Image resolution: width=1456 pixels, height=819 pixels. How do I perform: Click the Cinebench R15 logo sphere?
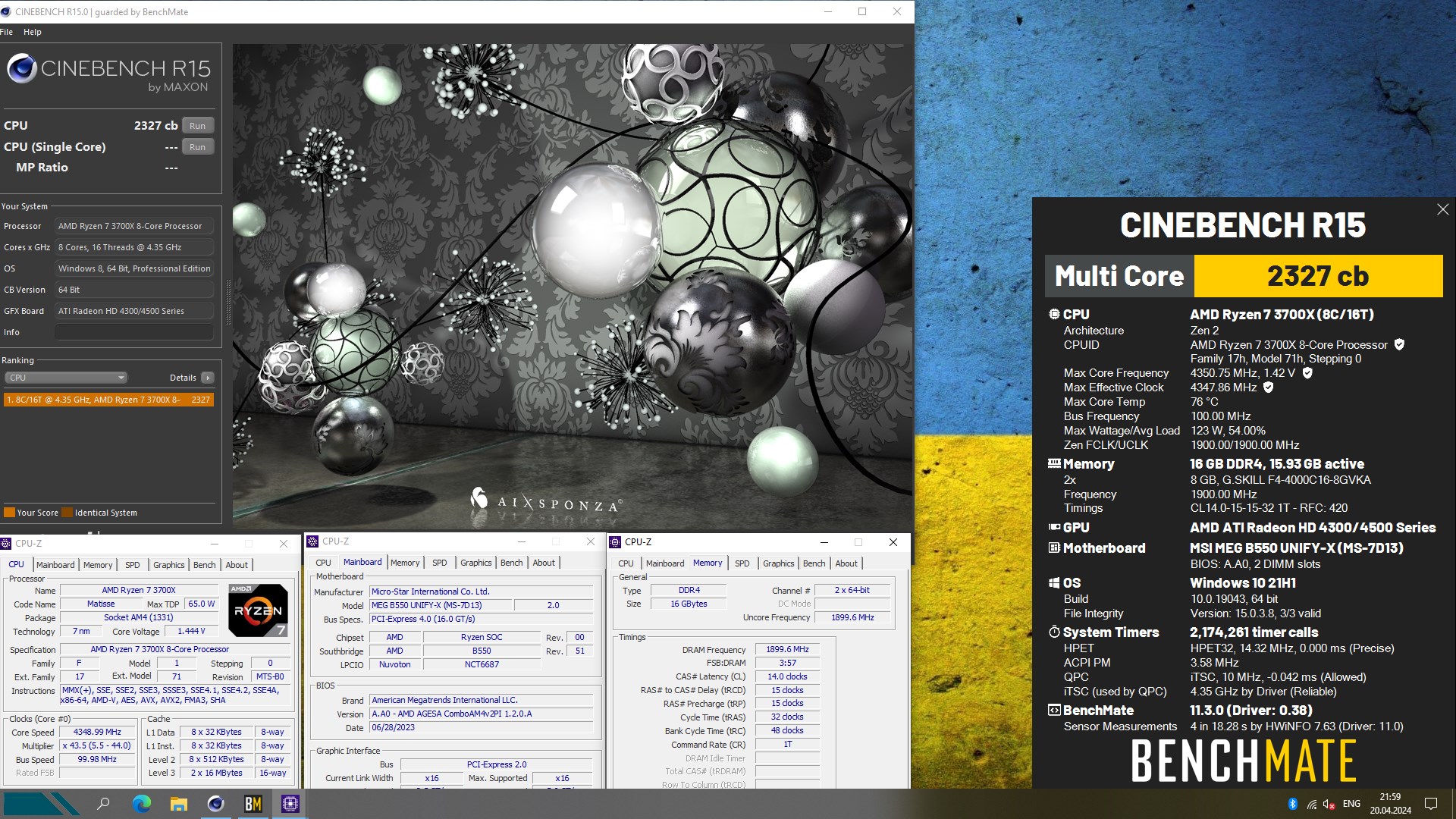22,69
